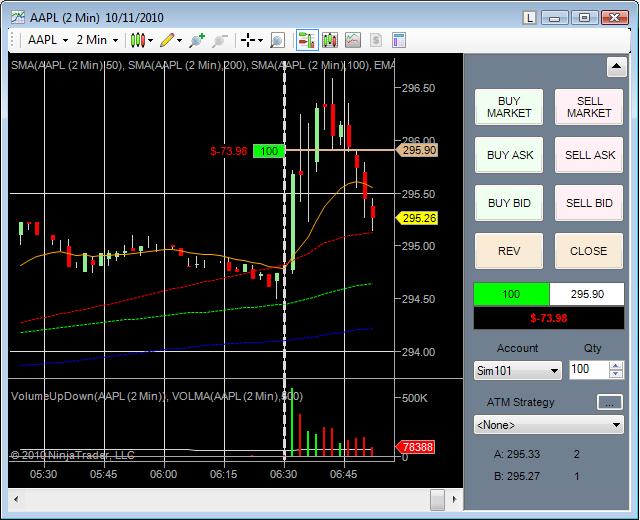
Task: Click the green 100 position flag on chart
Action: 269,151
